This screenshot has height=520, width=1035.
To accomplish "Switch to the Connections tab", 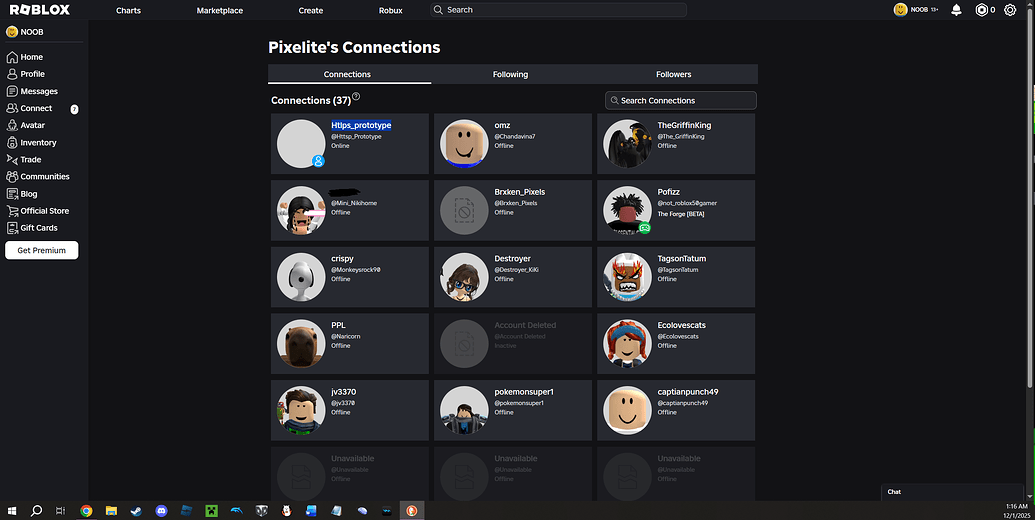I will pos(349,74).
